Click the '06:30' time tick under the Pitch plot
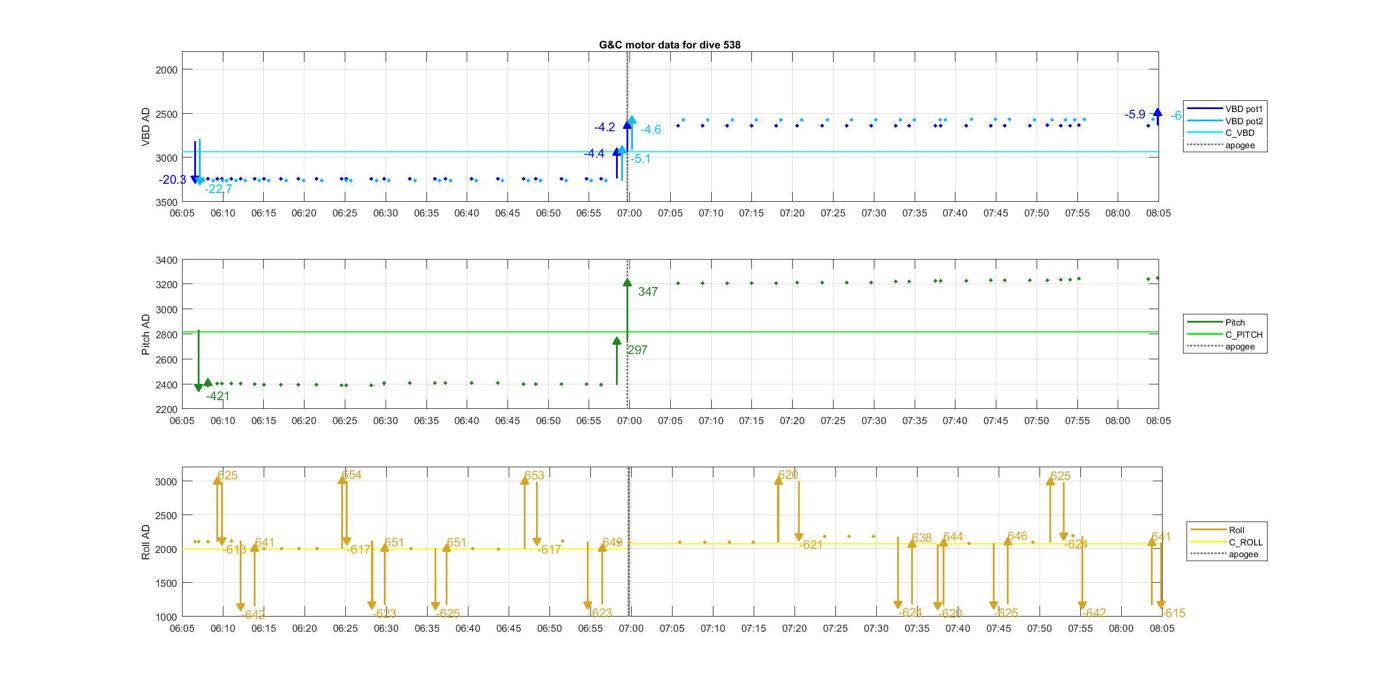 [386, 421]
